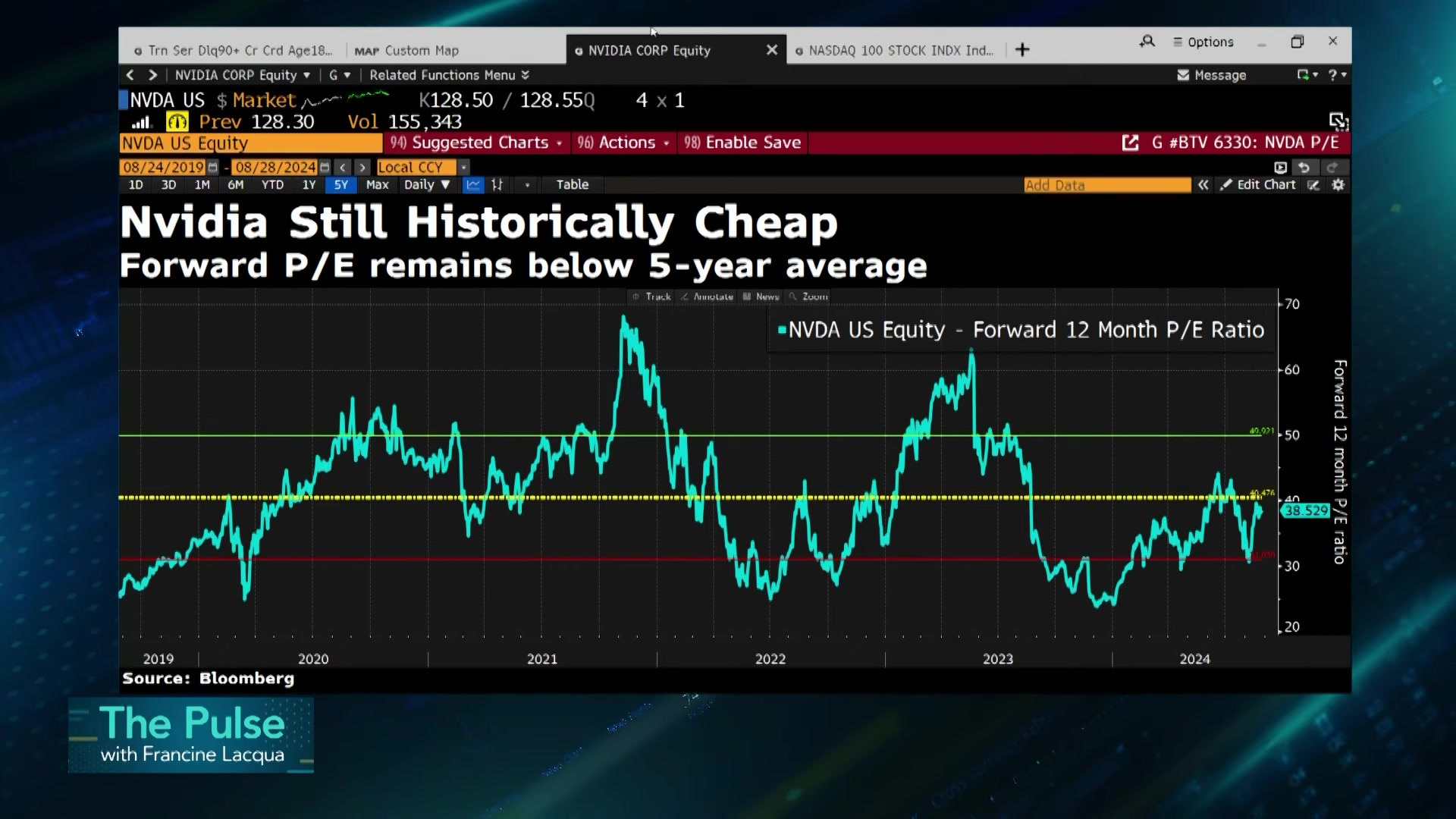Image resolution: width=1456 pixels, height=819 pixels.
Task: Open chart in new window via export icon
Action: [1130, 143]
